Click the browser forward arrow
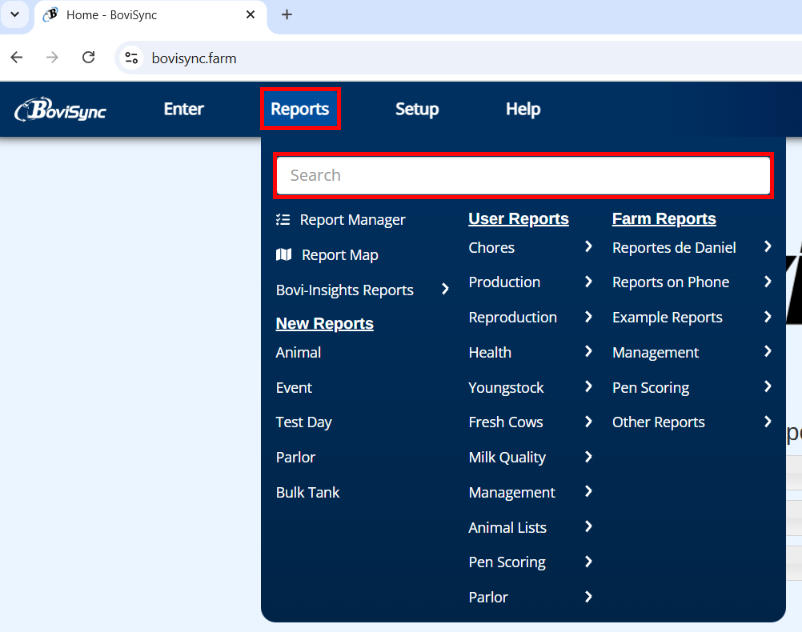 [52, 57]
